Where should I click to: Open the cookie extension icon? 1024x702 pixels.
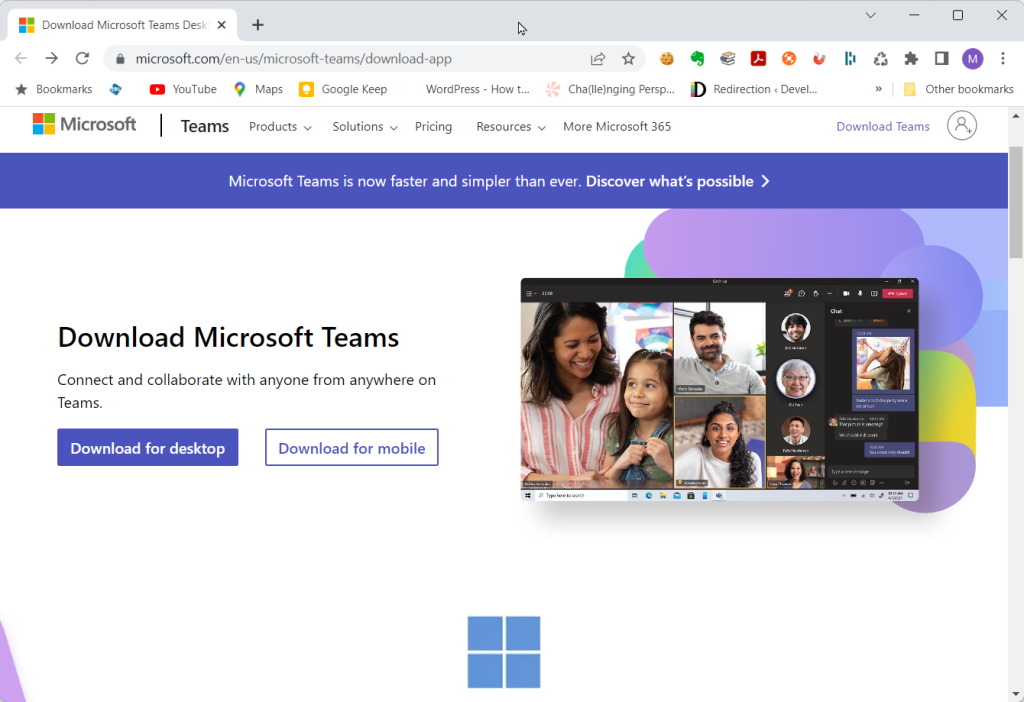point(666,59)
